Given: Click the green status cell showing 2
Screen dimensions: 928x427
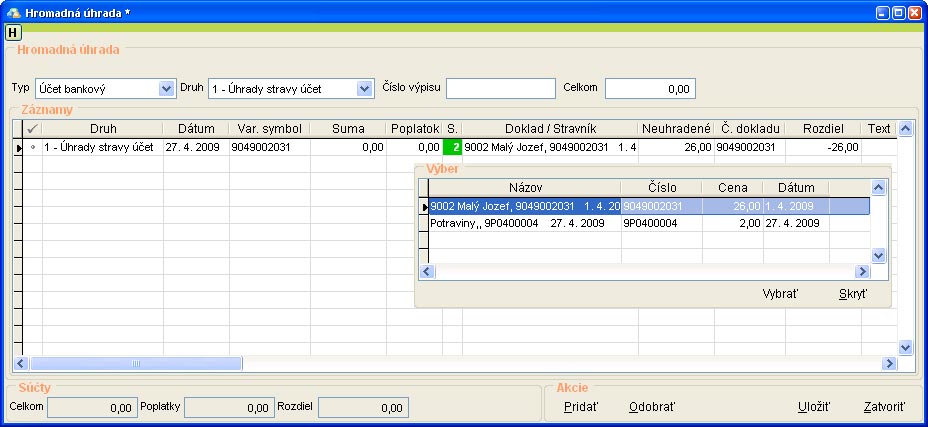Looking at the screenshot, I should pyautogui.click(x=452, y=147).
